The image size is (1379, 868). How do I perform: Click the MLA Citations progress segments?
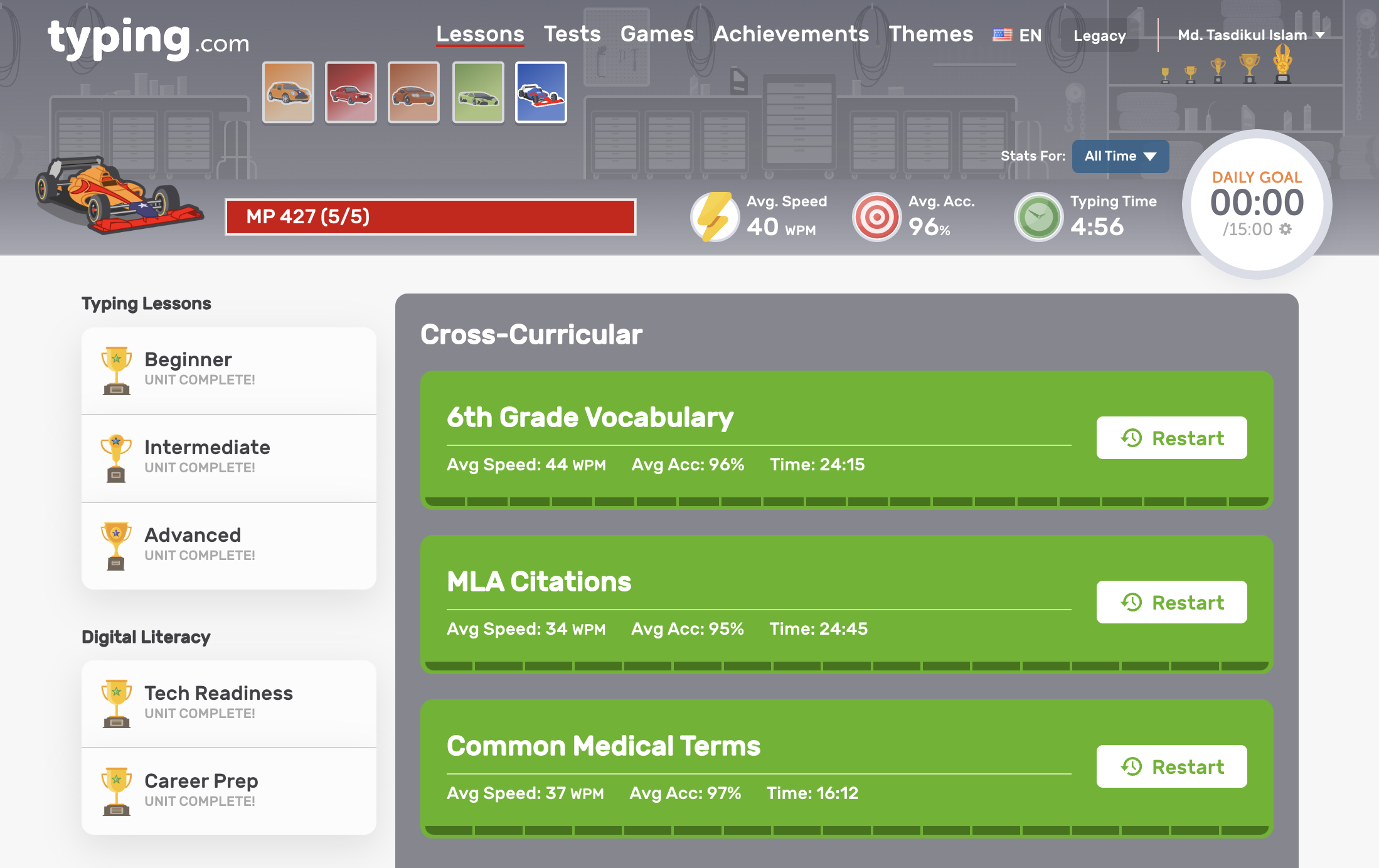coord(847,666)
